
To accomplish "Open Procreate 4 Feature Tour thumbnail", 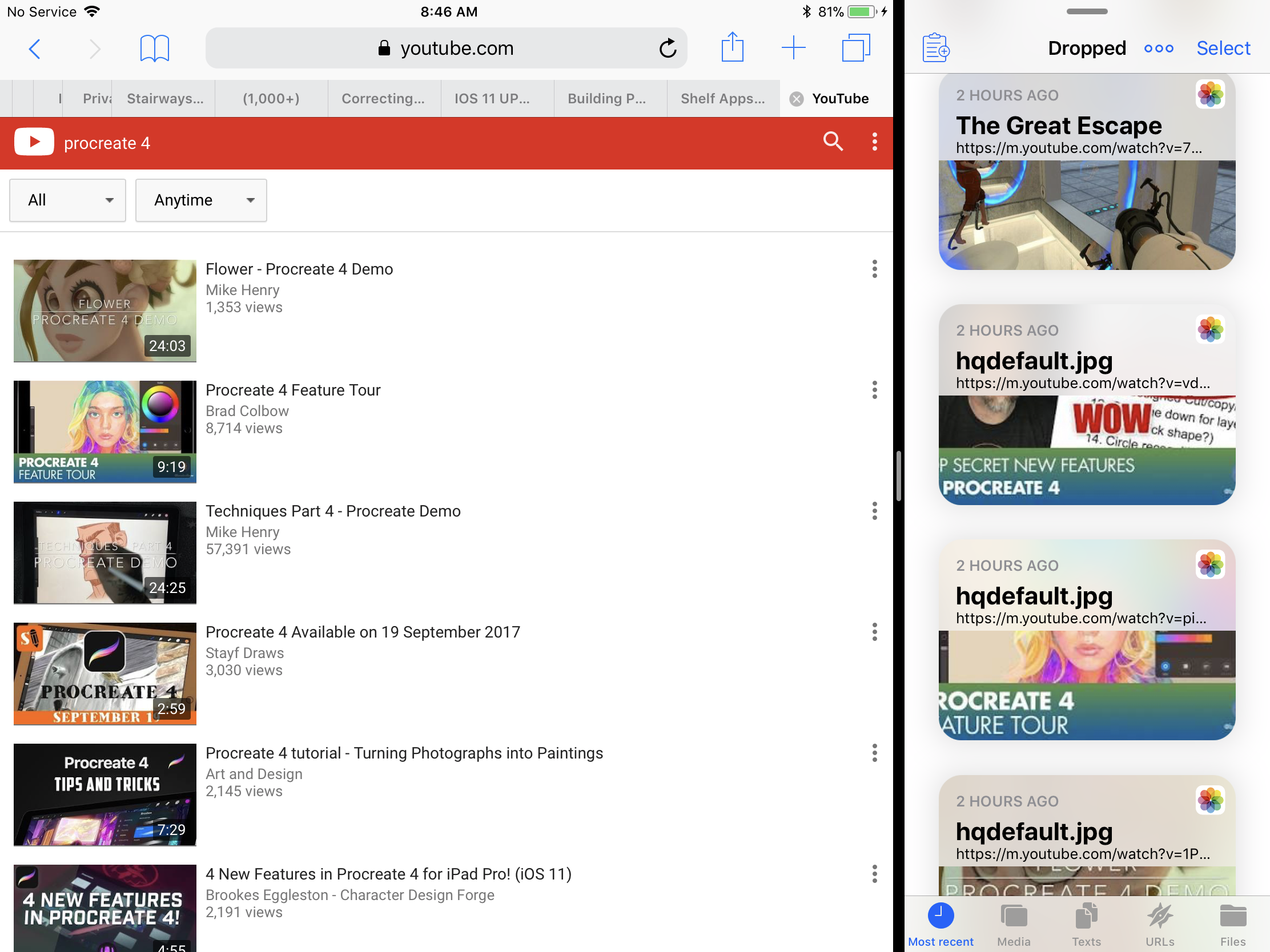I will tap(105, 431).
